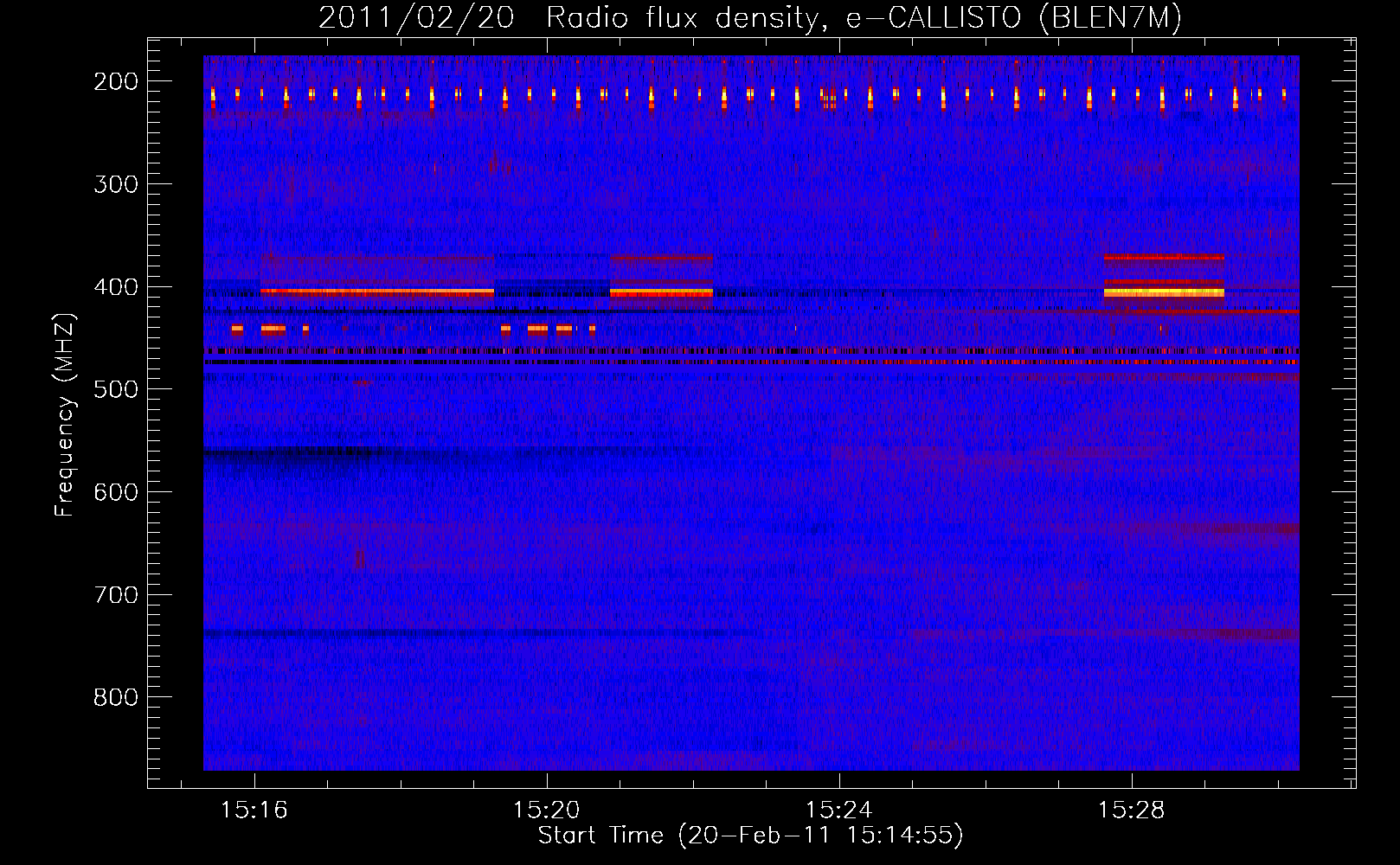
Task: Click the 200 frequency tick label
Action: (116, 81)
